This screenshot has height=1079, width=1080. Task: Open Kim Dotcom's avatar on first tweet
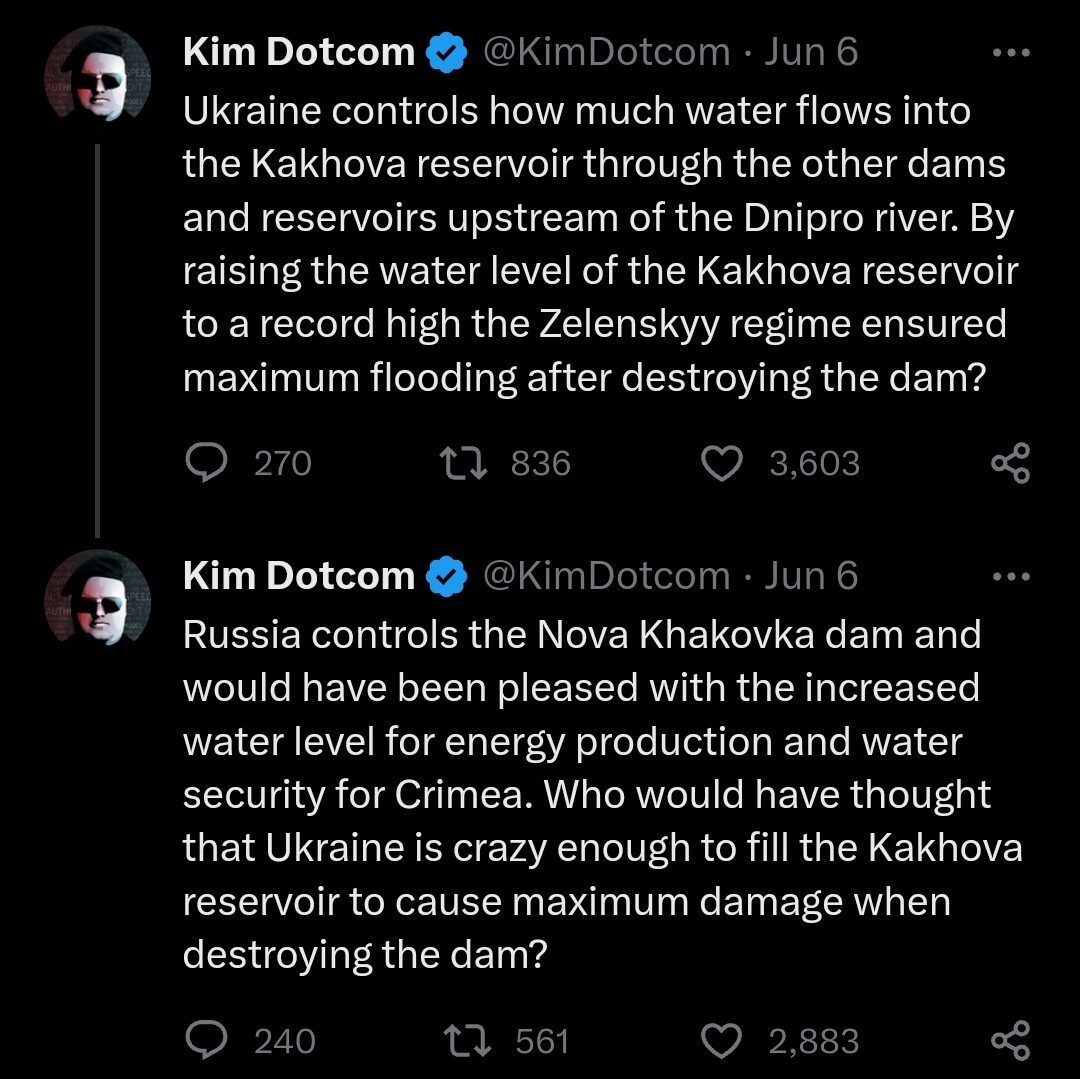(98, 82)
